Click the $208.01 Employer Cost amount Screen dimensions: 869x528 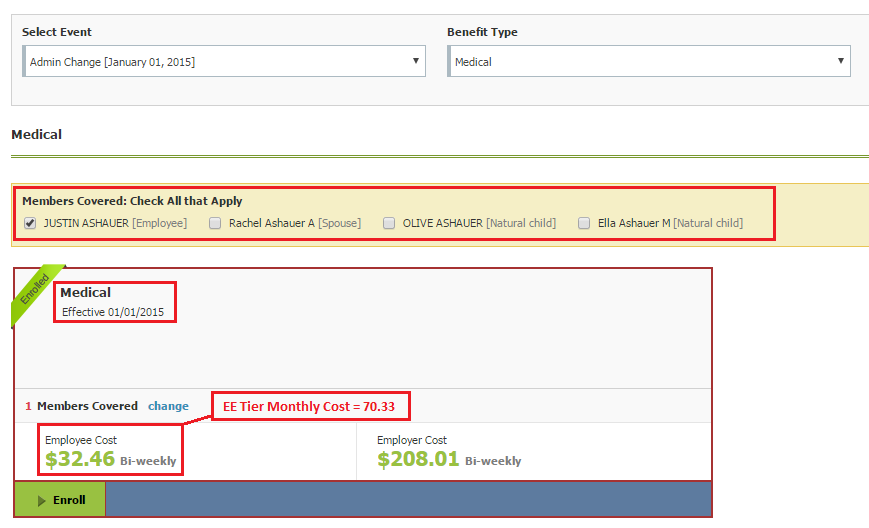tap(418, 460)
